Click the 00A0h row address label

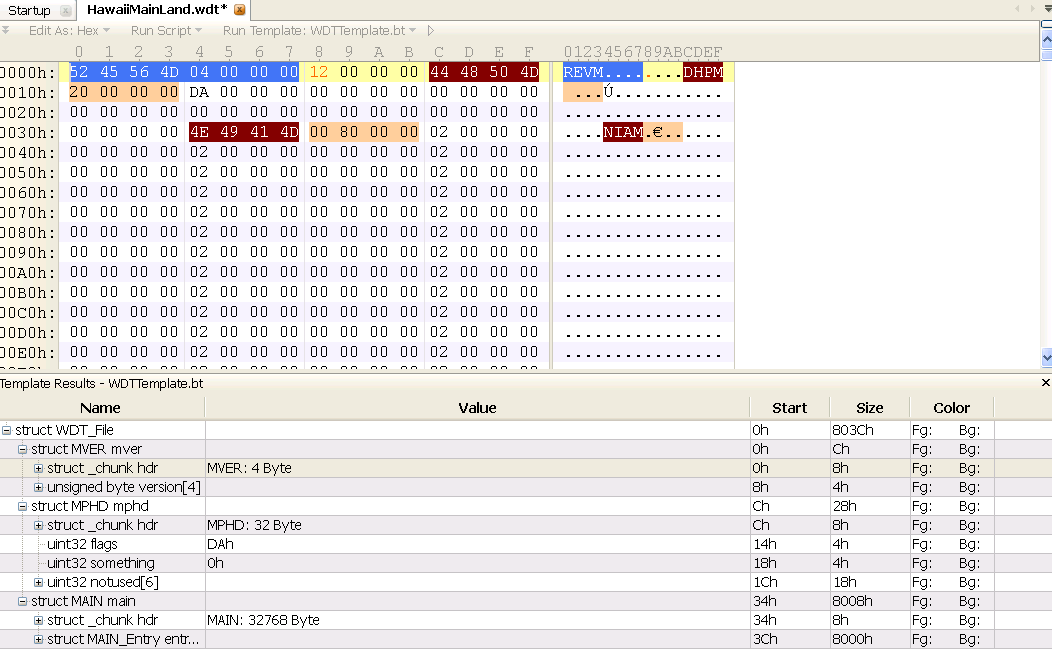(x=27, y=272)
